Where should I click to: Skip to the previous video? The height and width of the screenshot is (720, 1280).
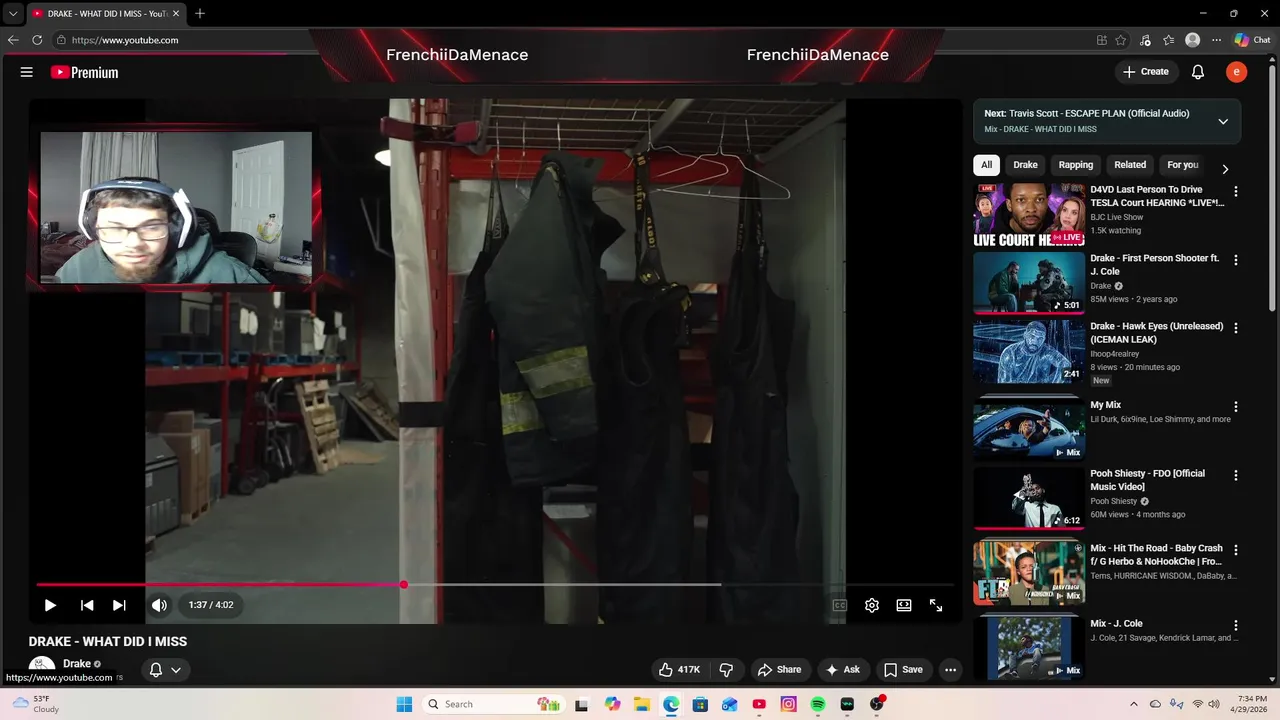[x=87, y=605]
